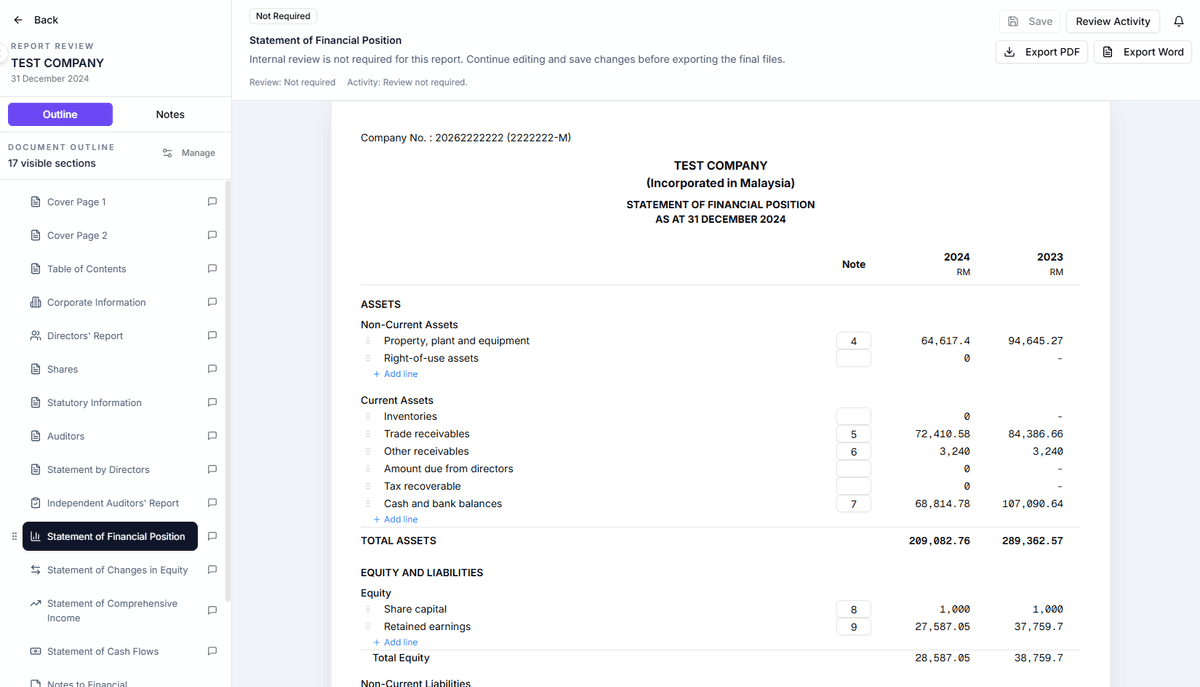Image resolution: width=1200 pixels, height=687 pixels.
Task: Open Independent Auditors' Report section
Action: 112,503
